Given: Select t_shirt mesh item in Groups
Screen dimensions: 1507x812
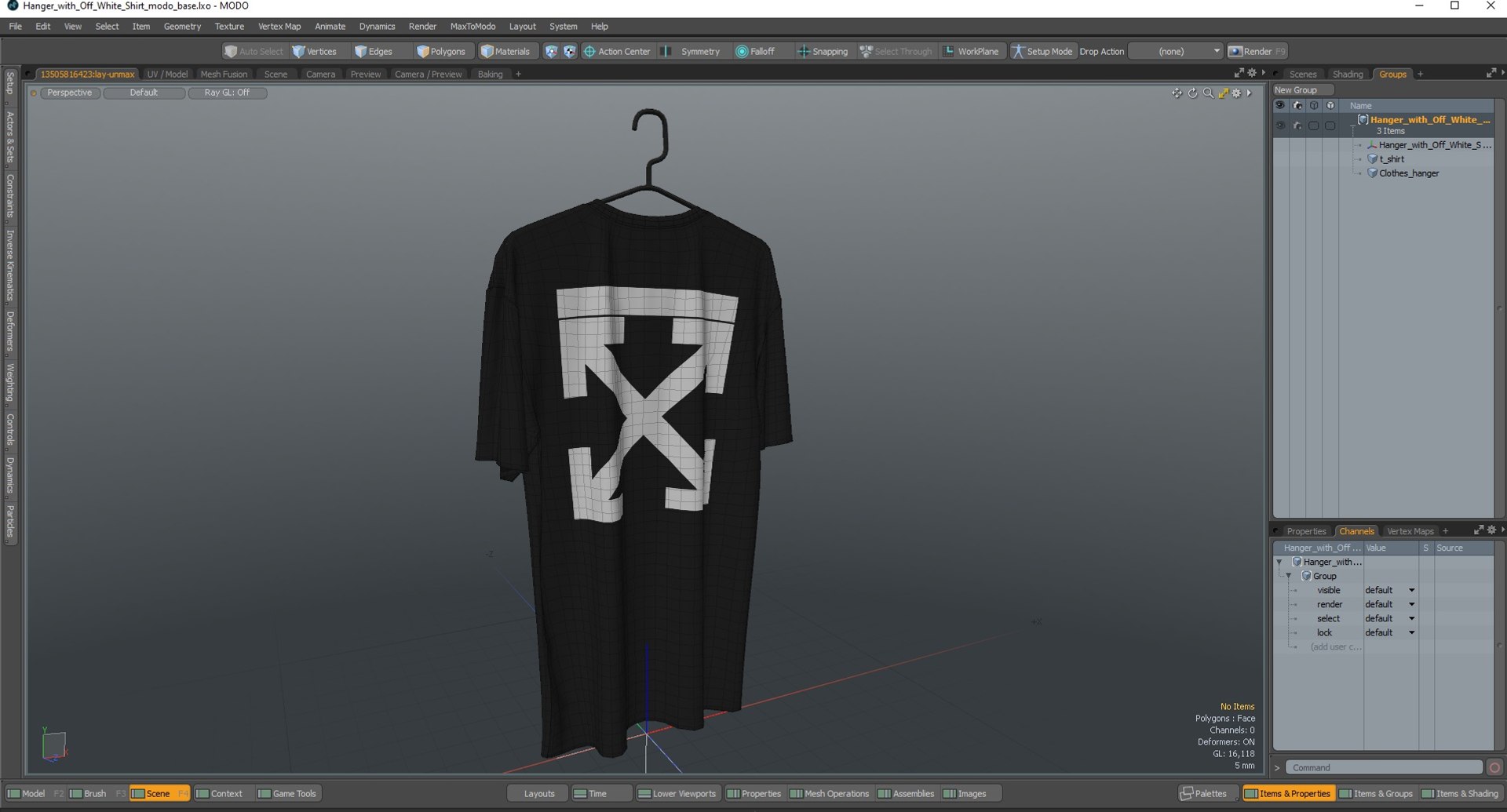Looking at the screenshot, I should 1392,159.
